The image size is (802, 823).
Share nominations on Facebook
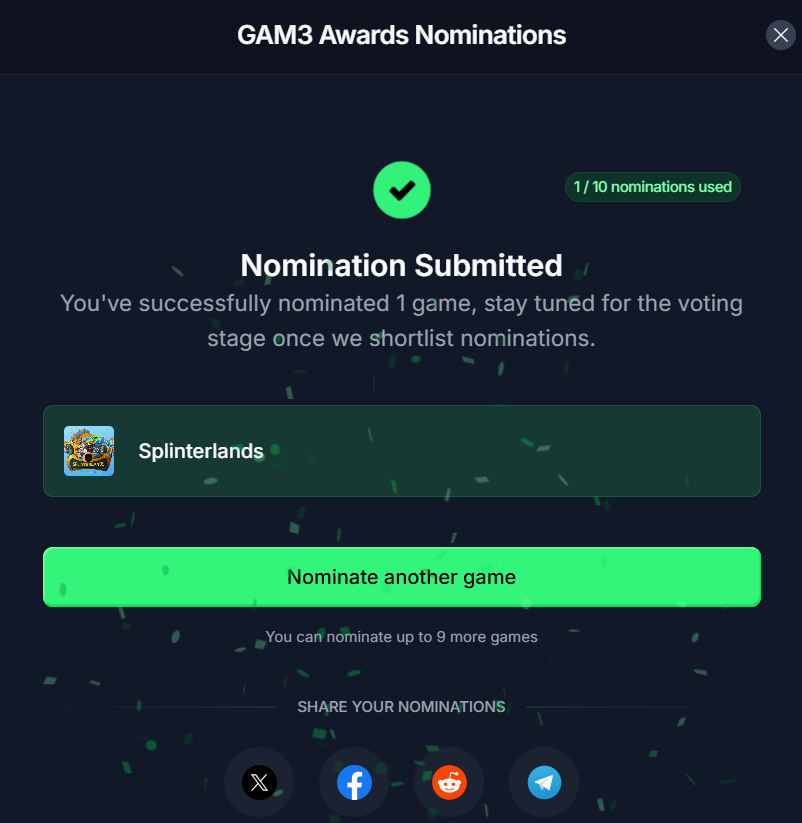(x=354, y=782)
